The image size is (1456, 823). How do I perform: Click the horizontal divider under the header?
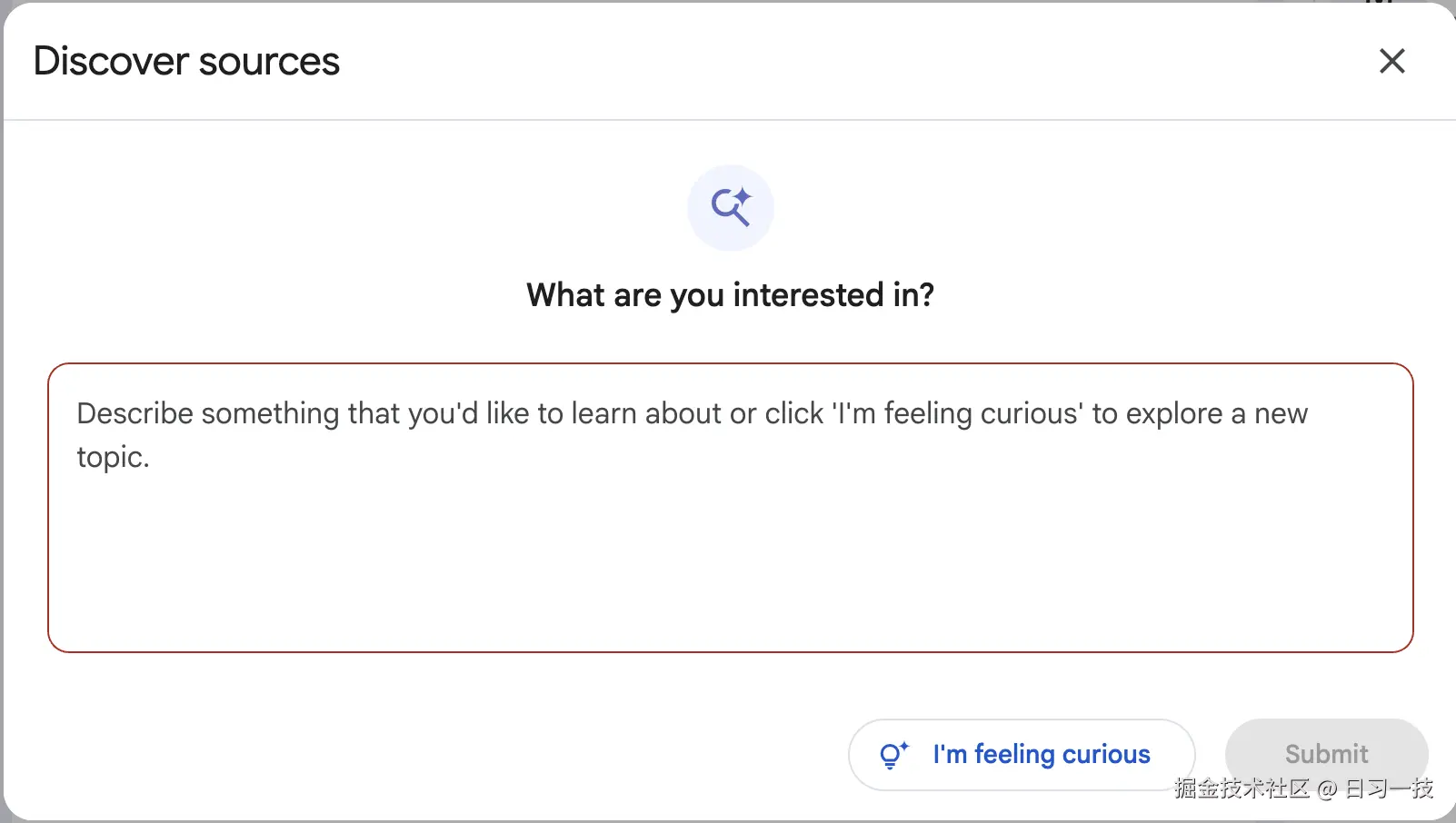point(730,120)
